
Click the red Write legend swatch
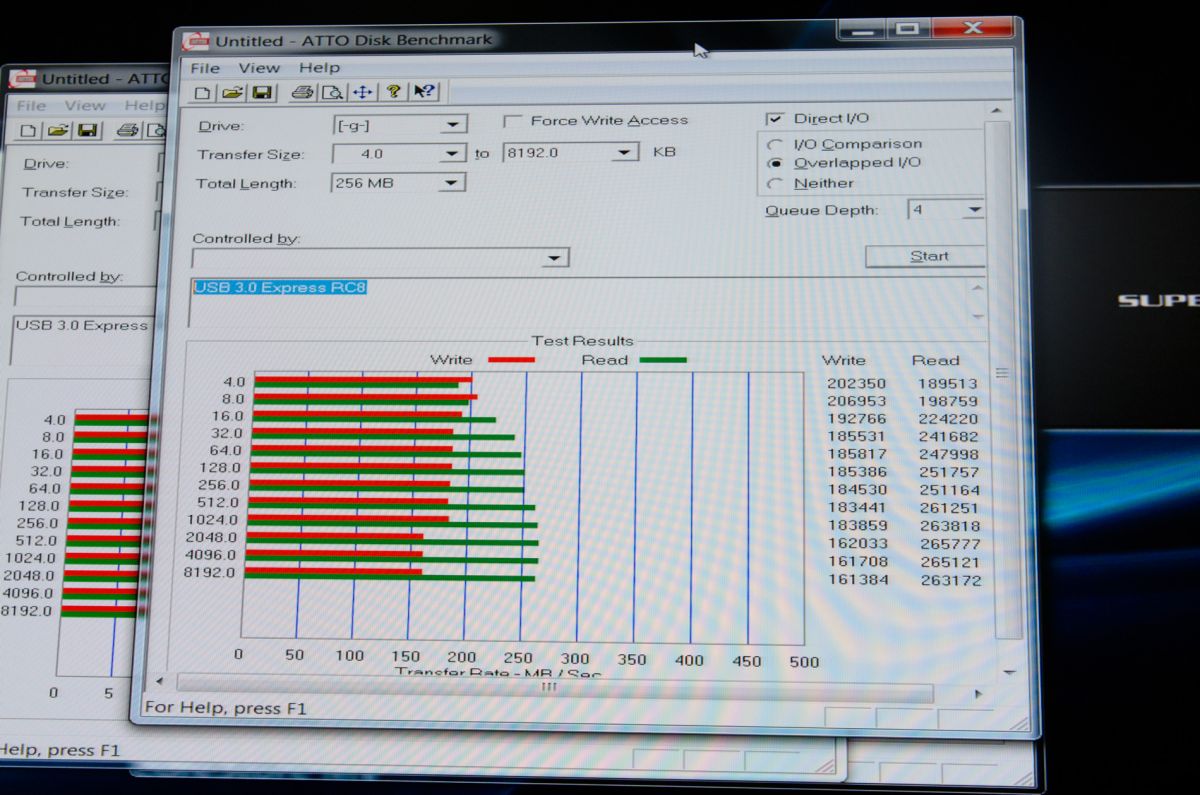click(511, 360)
